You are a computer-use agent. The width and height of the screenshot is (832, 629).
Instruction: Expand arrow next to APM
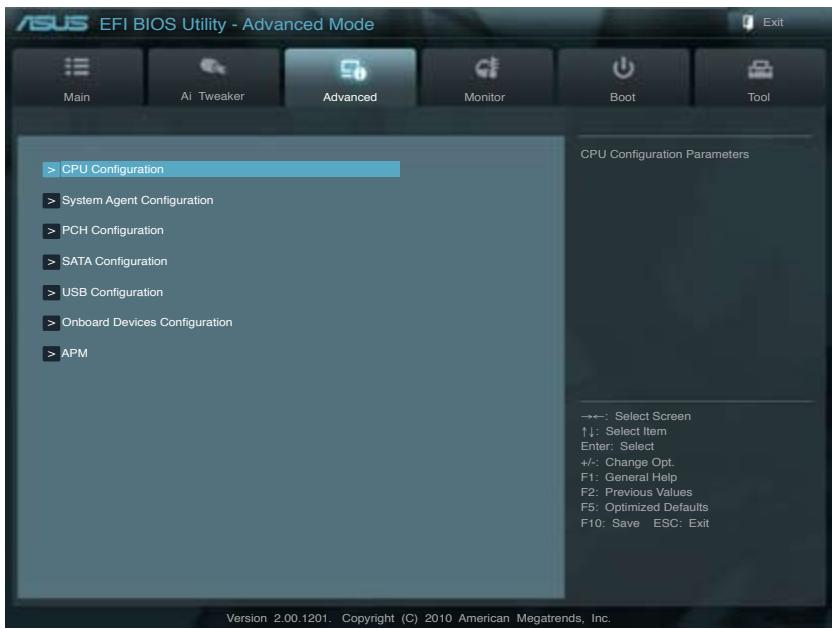pyautogui.click(x=51, y=354)
